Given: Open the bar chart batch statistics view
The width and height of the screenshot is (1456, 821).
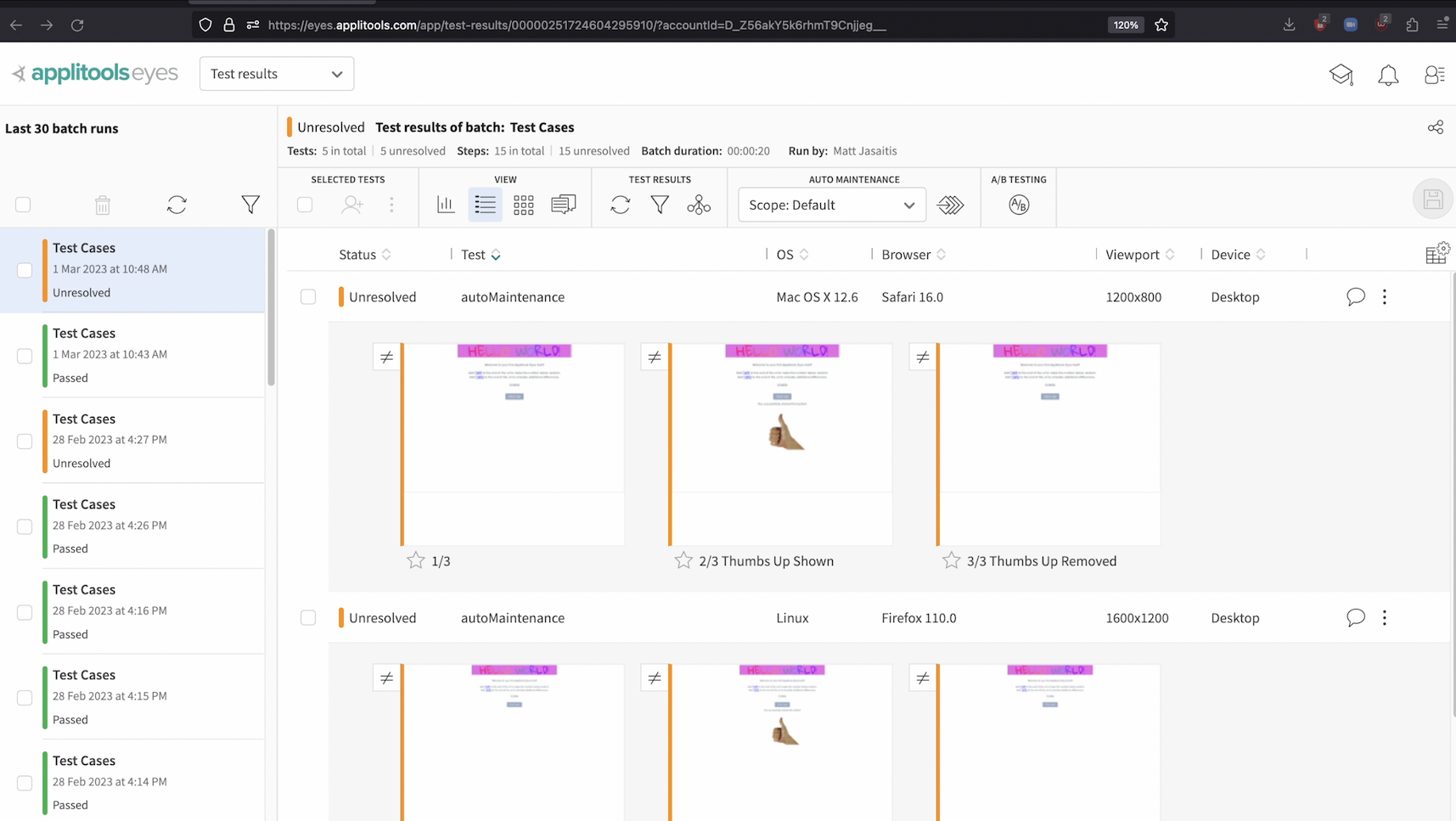Looking at the screenshot, I should pos(446,205).
